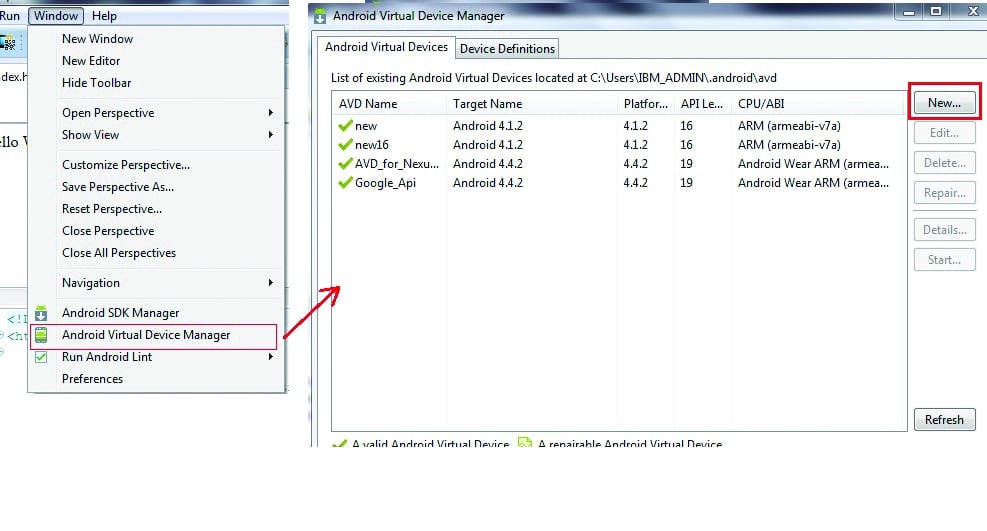
Task: Click the green checkmark beside AVD_for_Nexu
Action: (345, 164)
